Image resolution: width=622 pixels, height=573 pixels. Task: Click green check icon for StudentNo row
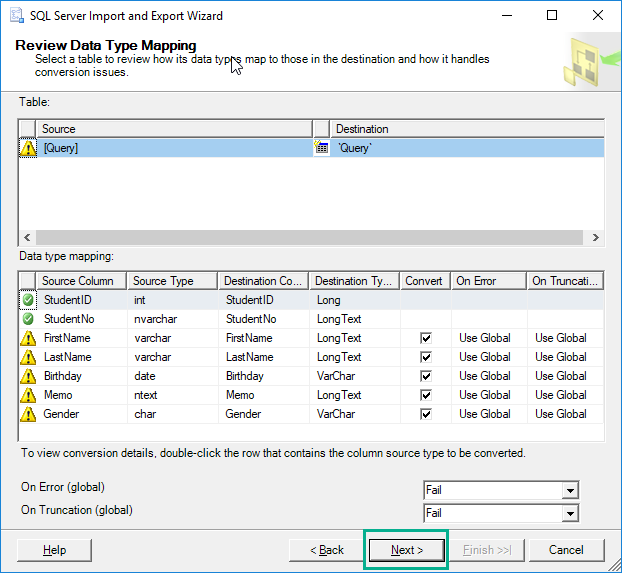(x=28, y=319)
